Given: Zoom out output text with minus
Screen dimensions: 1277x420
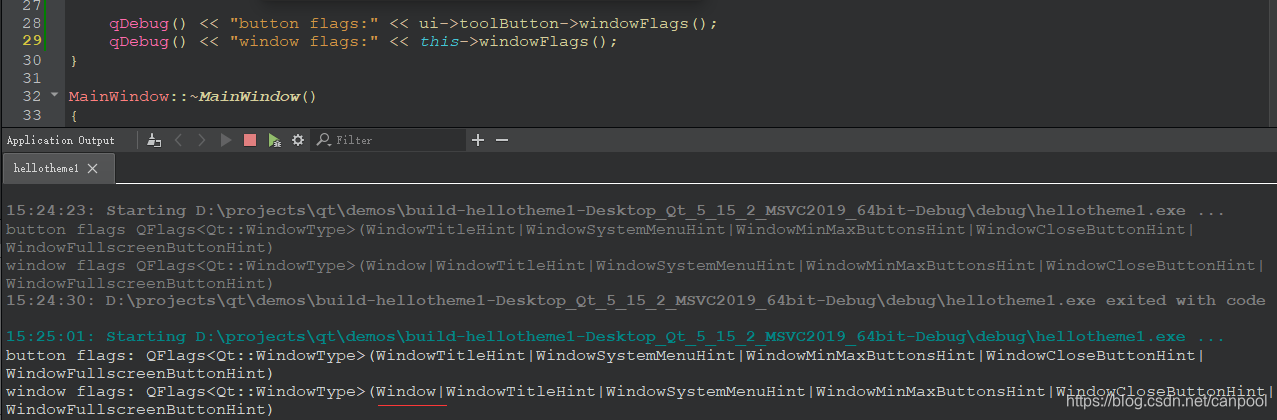Looking at the screenshot, I should [x=502, y=141].
